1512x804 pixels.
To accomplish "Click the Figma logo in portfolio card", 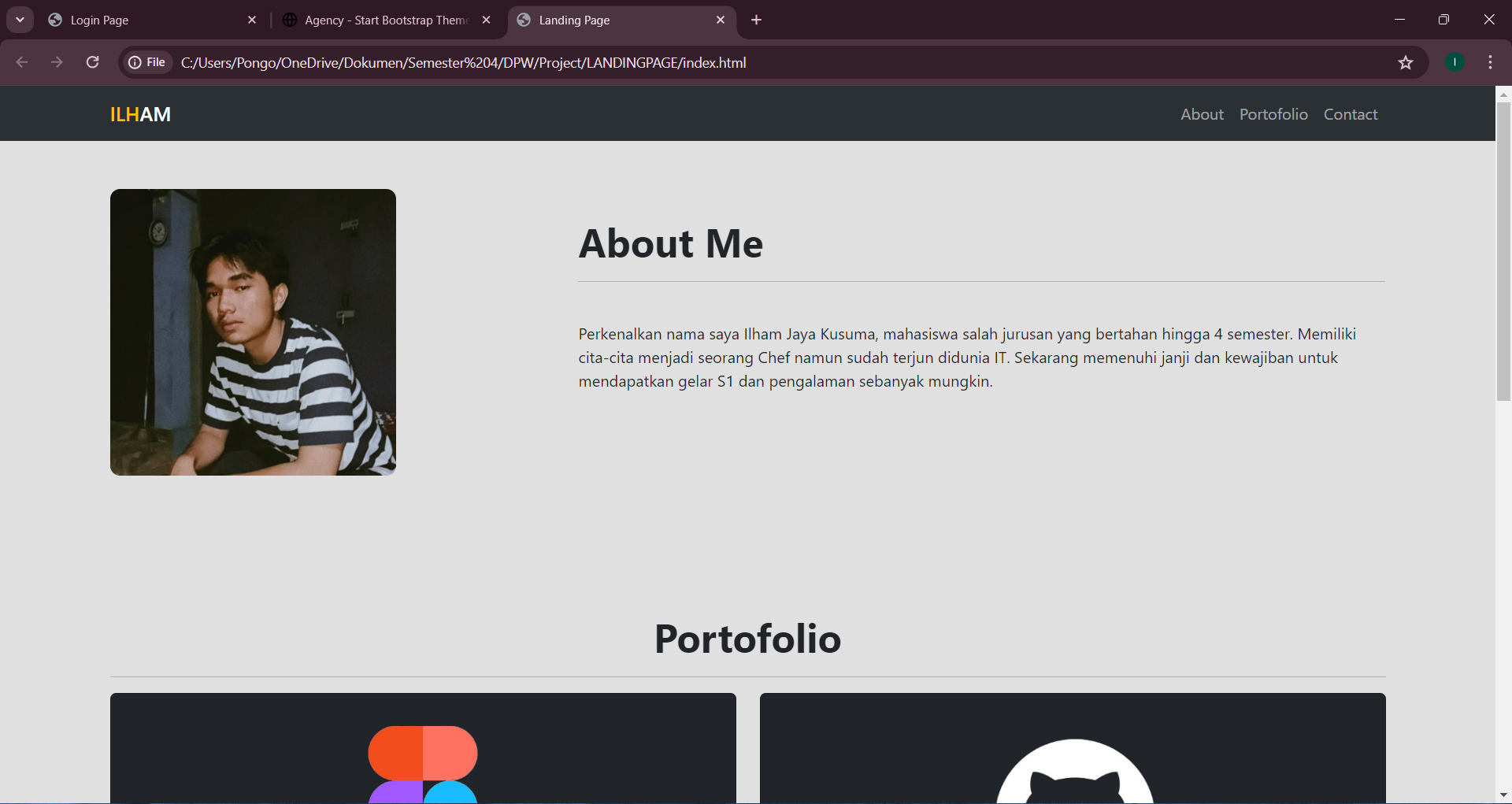I will pos(423,762).
